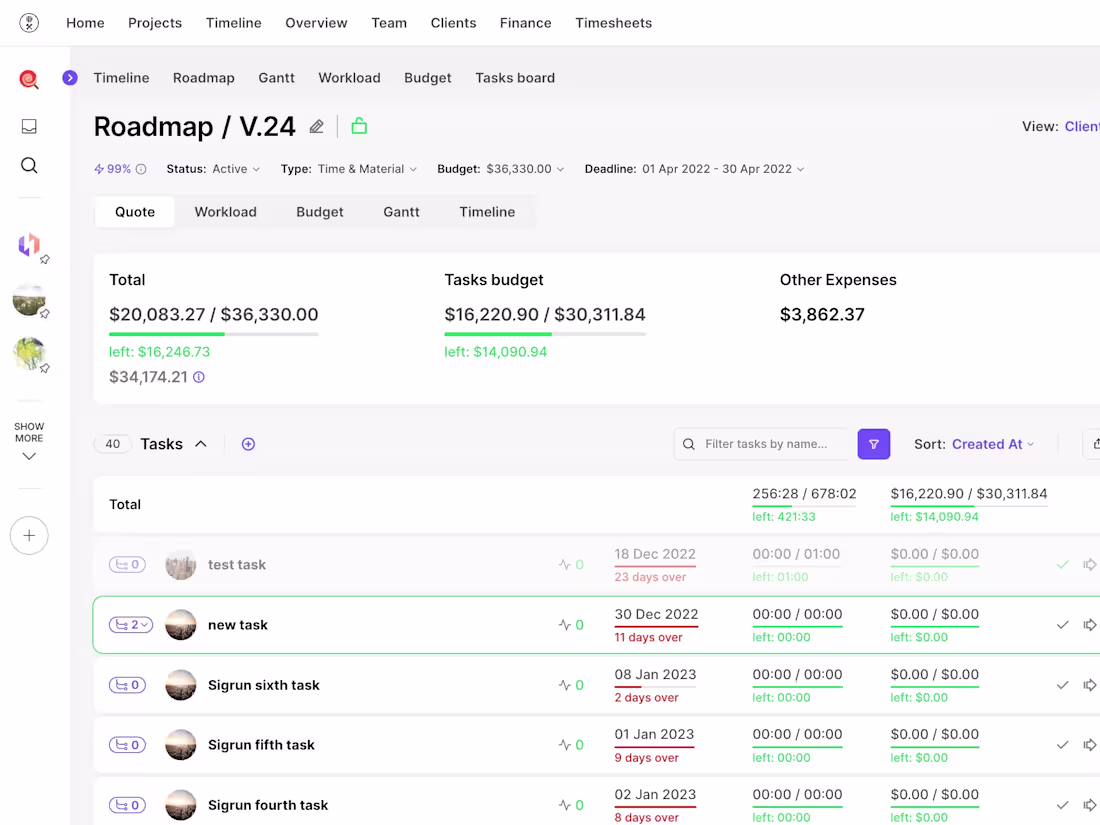Select the Gantt tab under project title
1100x825 pixels.
tap(401, 212)
